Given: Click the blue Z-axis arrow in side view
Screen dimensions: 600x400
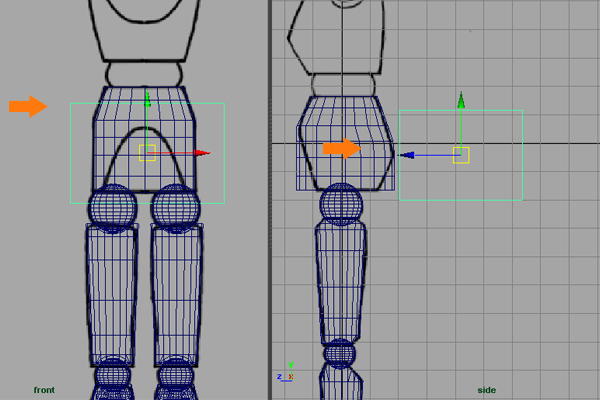Looking at the screenshot, I should 406,155.
